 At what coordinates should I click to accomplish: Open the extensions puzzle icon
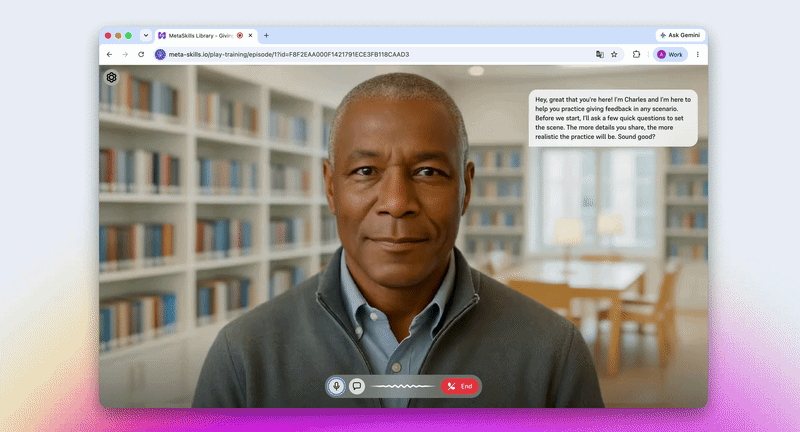636,55
